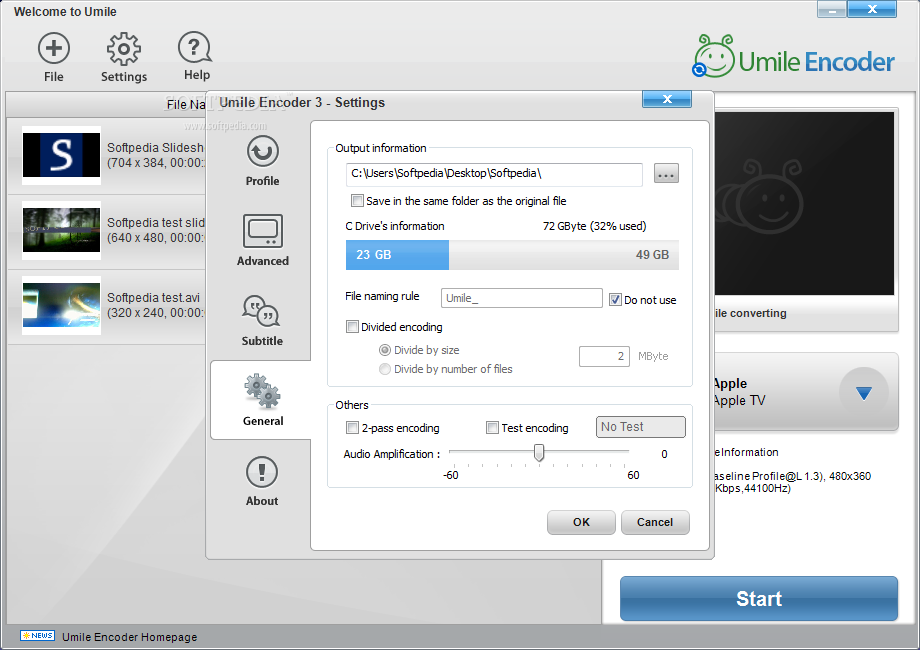Click the video preview area

click(804, 203)
